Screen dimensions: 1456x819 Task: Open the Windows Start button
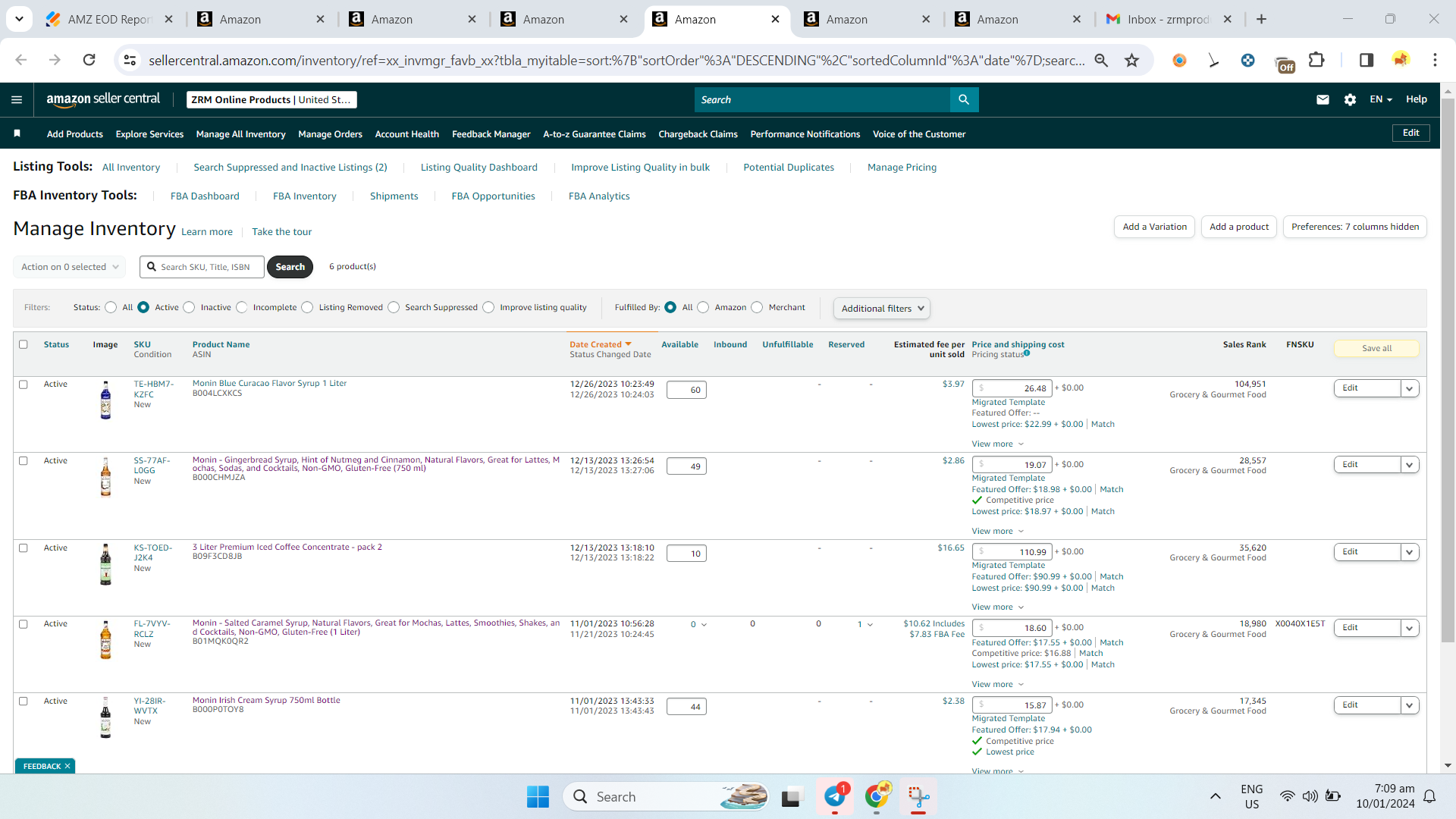point(538,796)
